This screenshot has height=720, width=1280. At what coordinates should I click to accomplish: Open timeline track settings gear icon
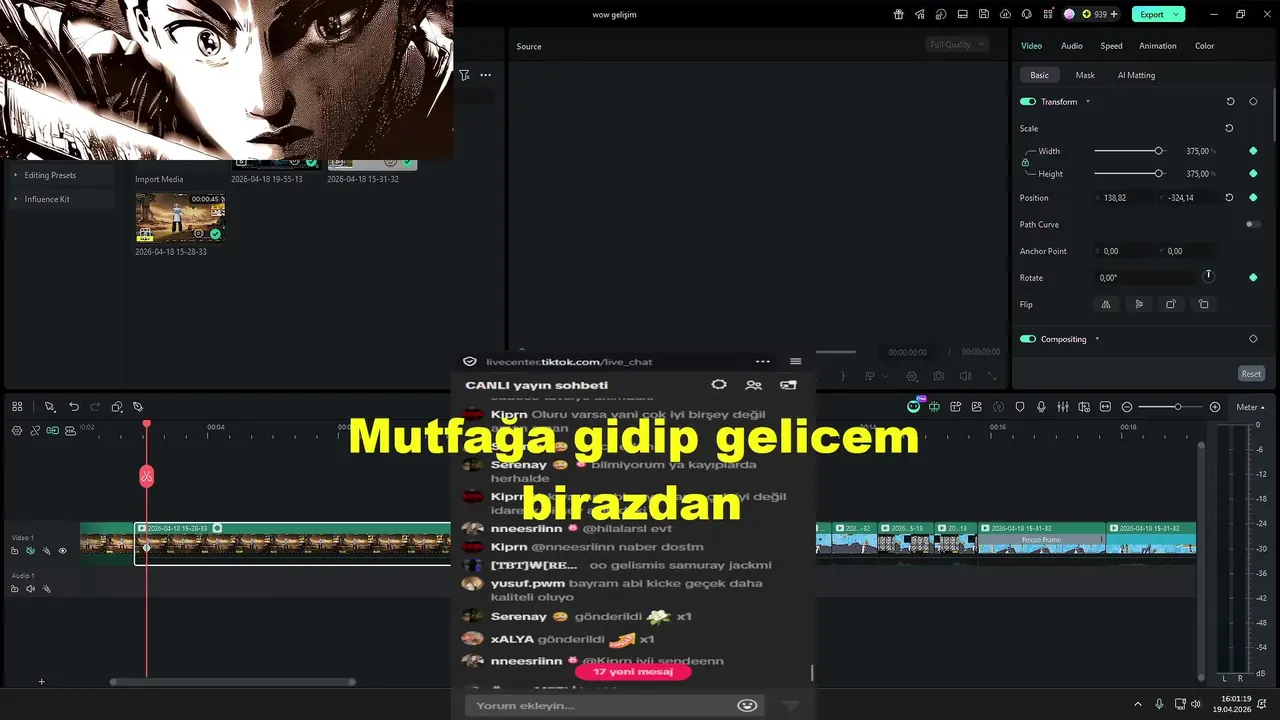coord(17,430)
